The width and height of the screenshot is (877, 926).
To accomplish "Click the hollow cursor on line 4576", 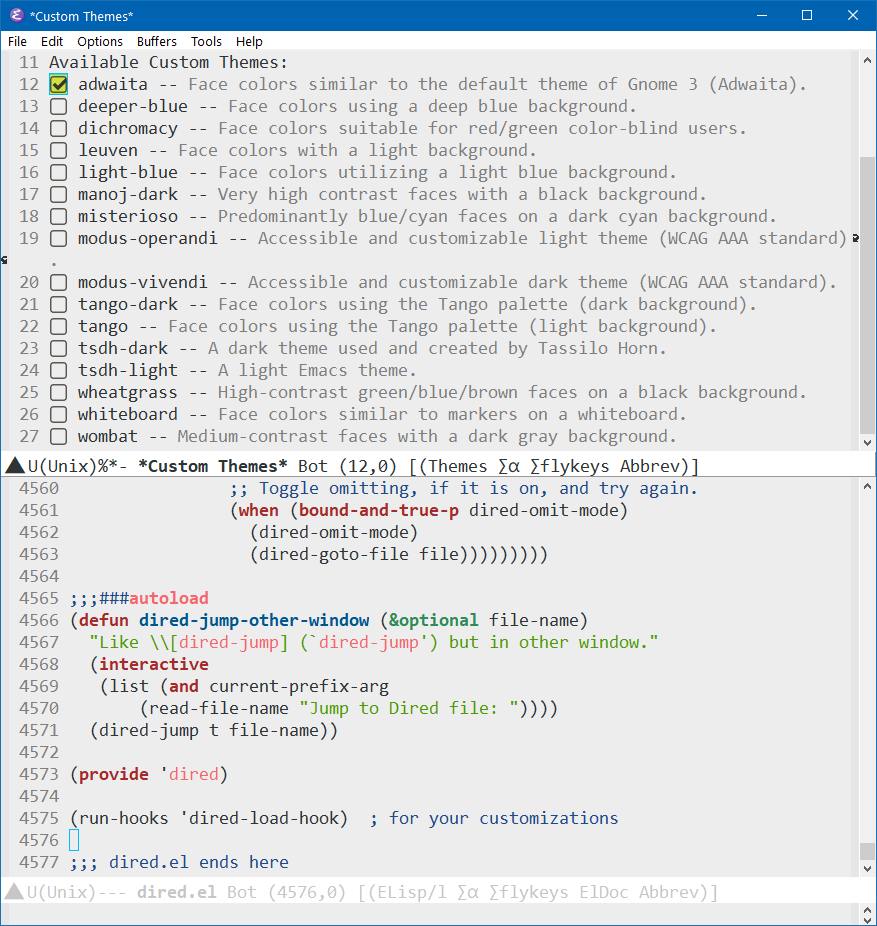I will click(74, 840).
